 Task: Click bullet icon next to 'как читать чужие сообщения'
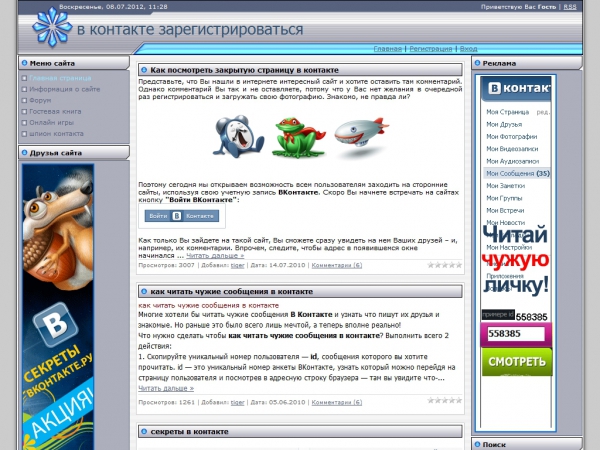(144, 291)
